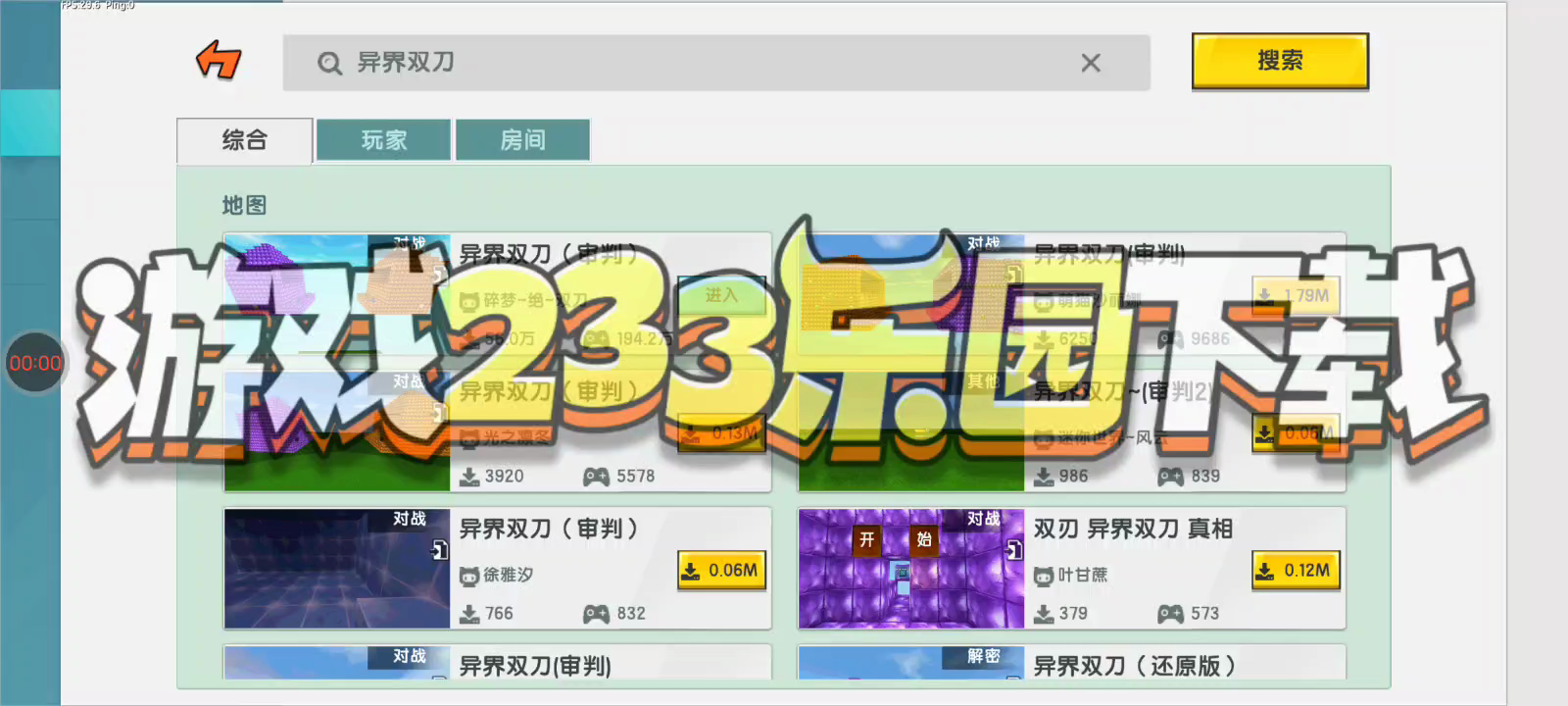
Task: Select the 房间 rooms tab
Action: coord(522,140)
